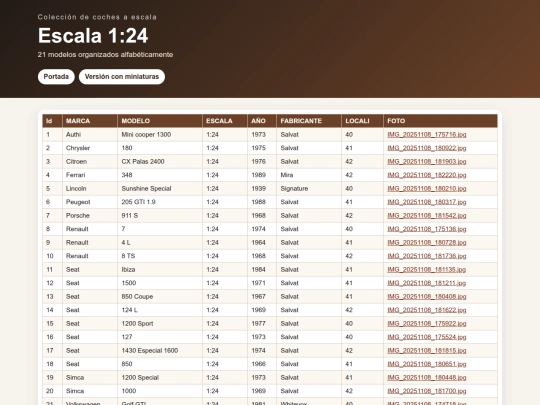Open photo link IMG_20251108_180651.jpg
Screen dimensions: 540x405
point(426,364)
